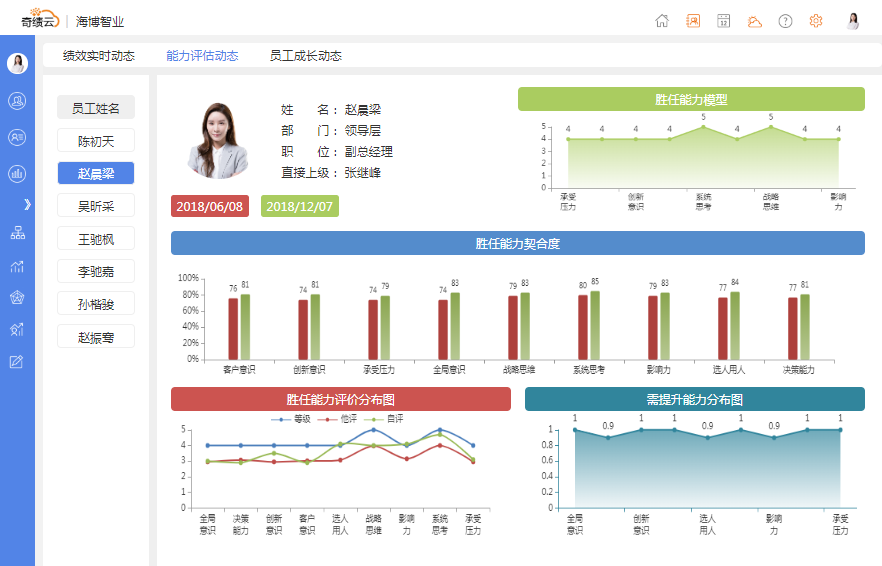Go to home via house icon
The image size is (882, 566).
coord(662,21)
